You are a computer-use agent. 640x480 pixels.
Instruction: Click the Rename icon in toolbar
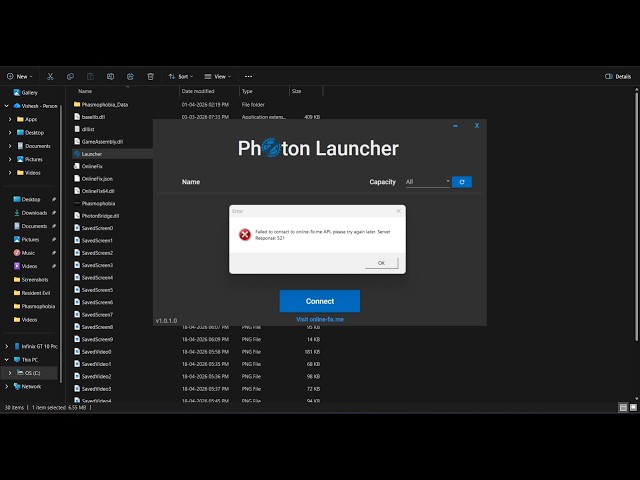[110, 76]
